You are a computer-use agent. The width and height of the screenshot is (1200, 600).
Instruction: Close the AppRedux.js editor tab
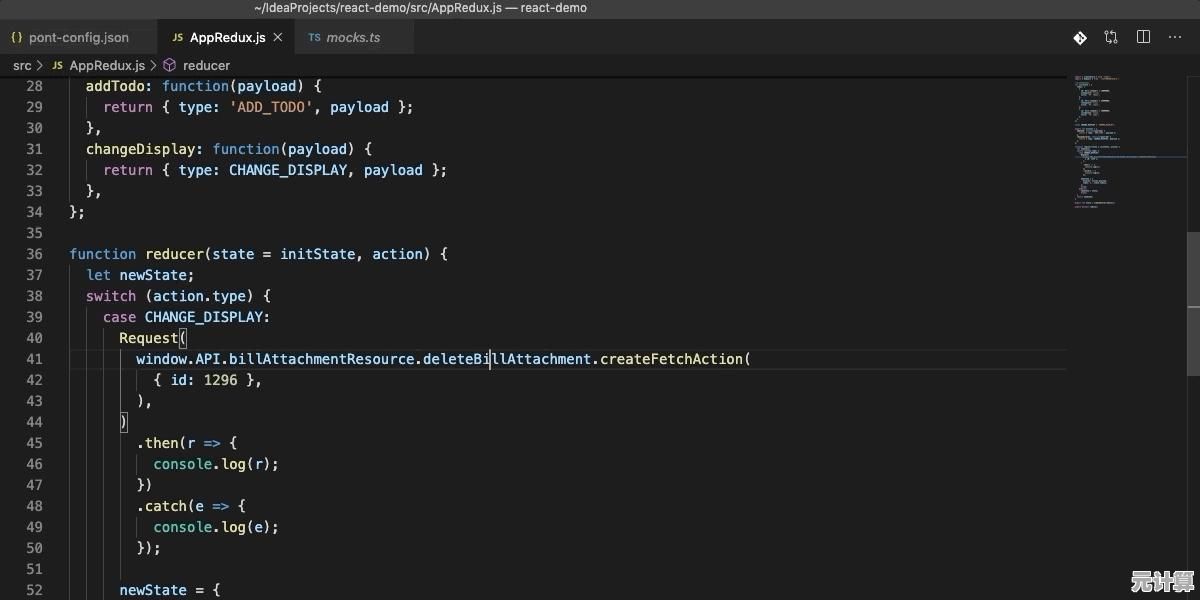(278, 38)
